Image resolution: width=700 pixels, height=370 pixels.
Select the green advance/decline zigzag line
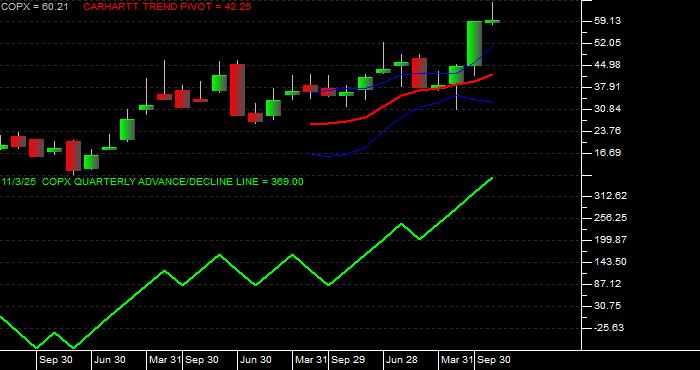pos(246,262)
